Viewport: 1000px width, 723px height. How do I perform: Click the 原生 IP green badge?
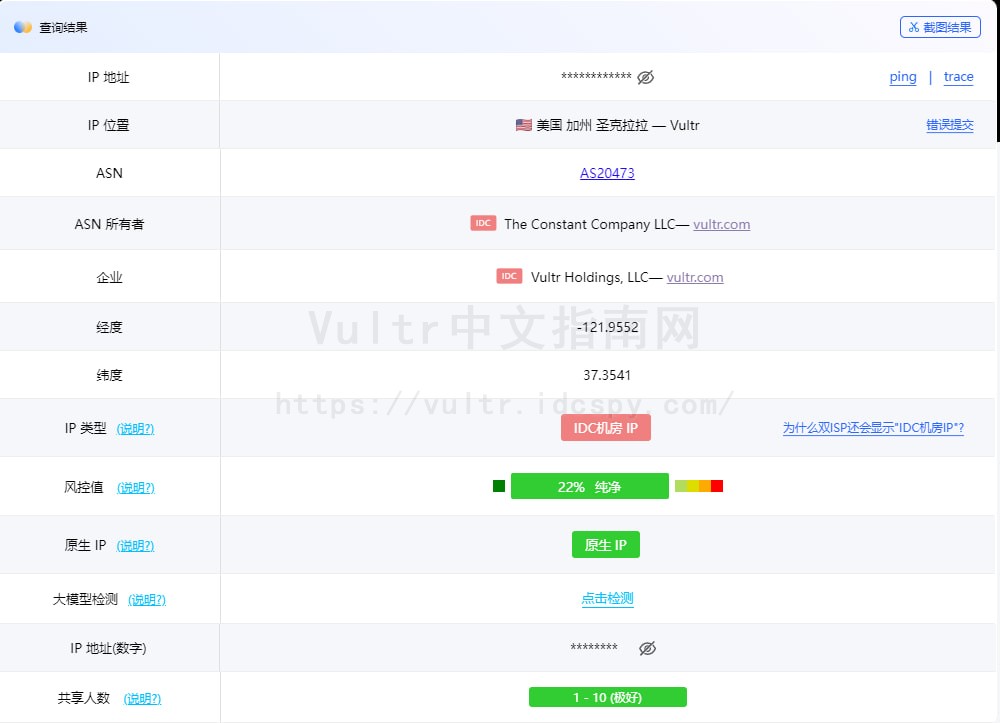click(x=606, y=544)
